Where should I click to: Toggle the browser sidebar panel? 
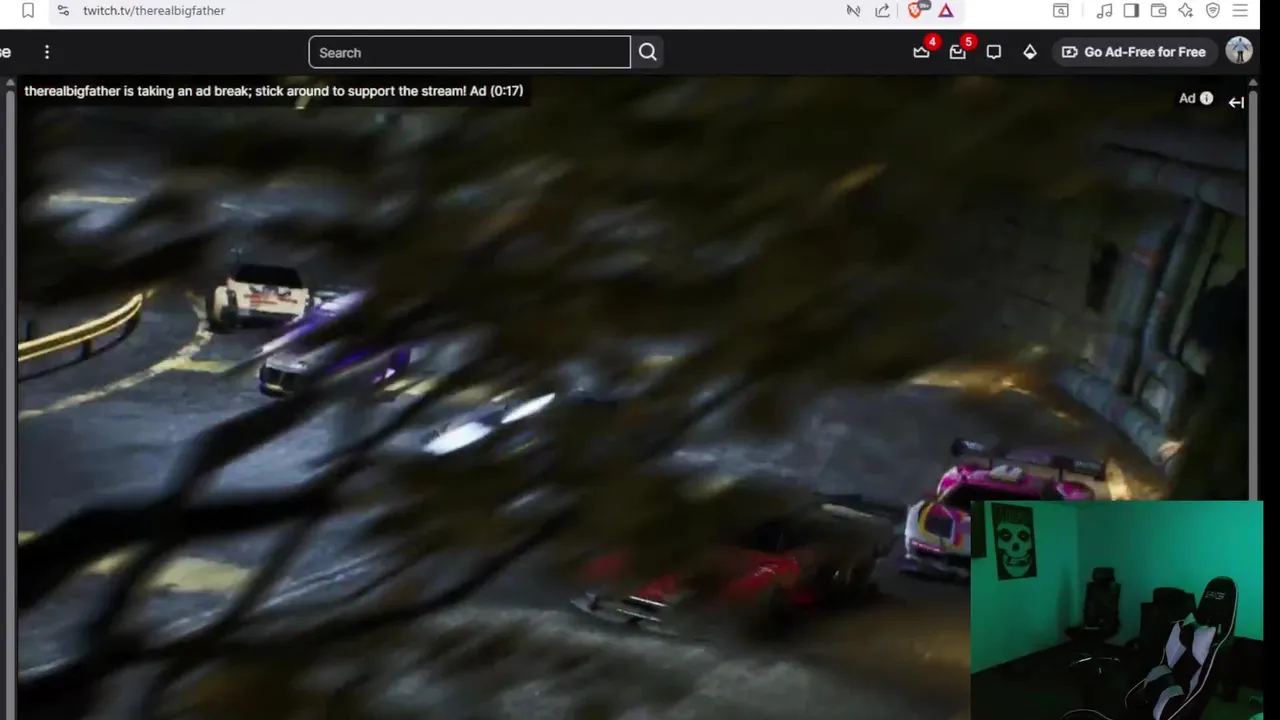pos(1131,11)
